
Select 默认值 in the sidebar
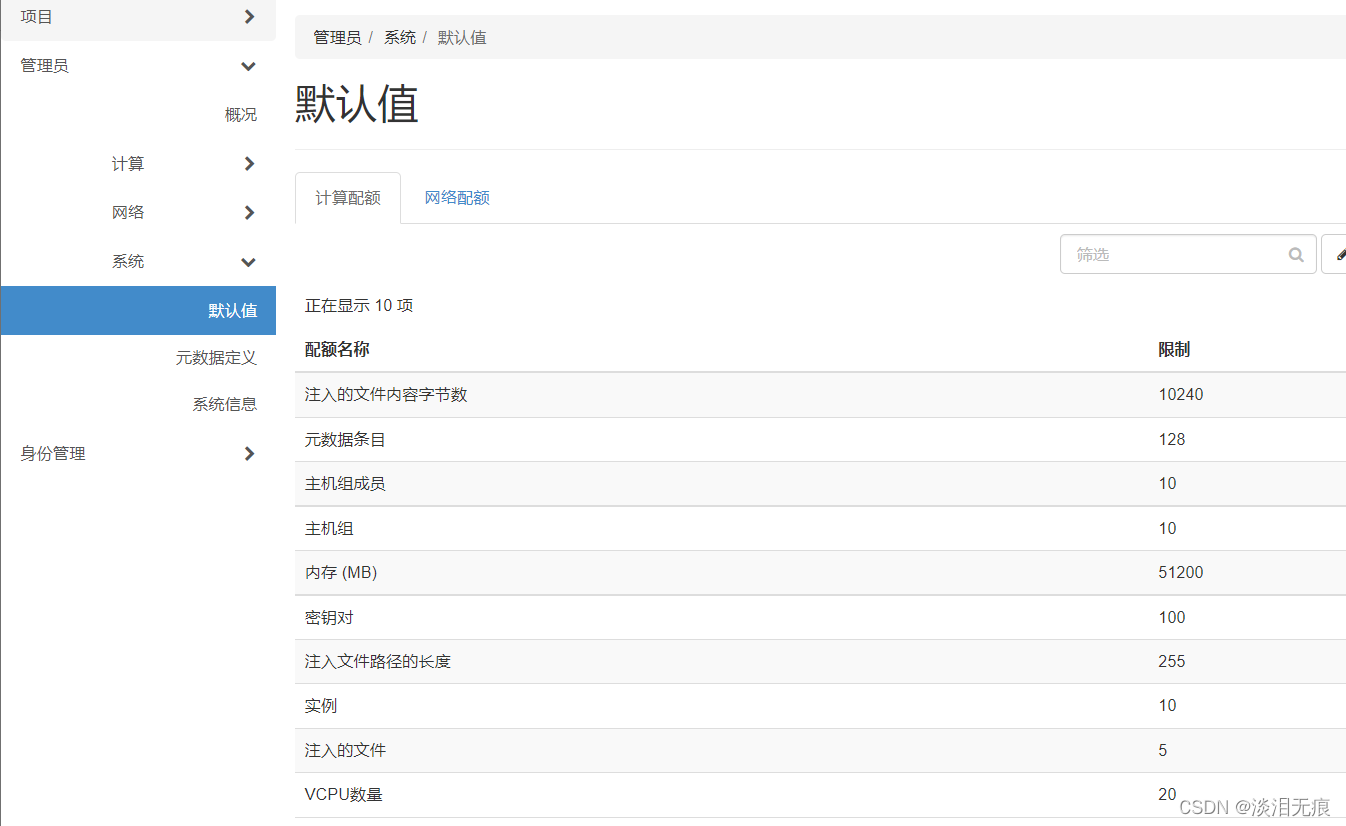click(x=138, y=310)
